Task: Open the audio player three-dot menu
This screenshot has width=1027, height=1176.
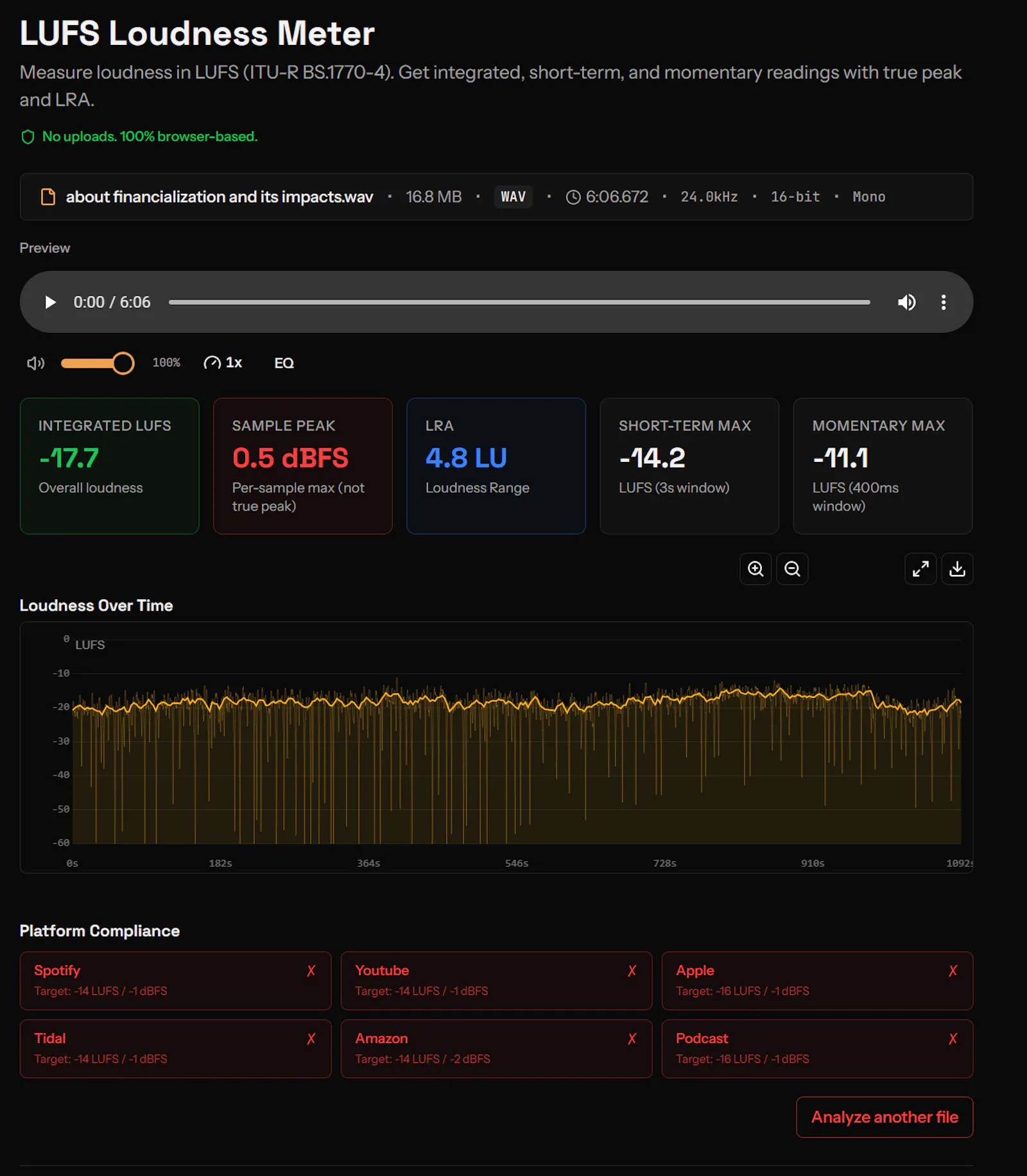Action: [x=943, y=302]
